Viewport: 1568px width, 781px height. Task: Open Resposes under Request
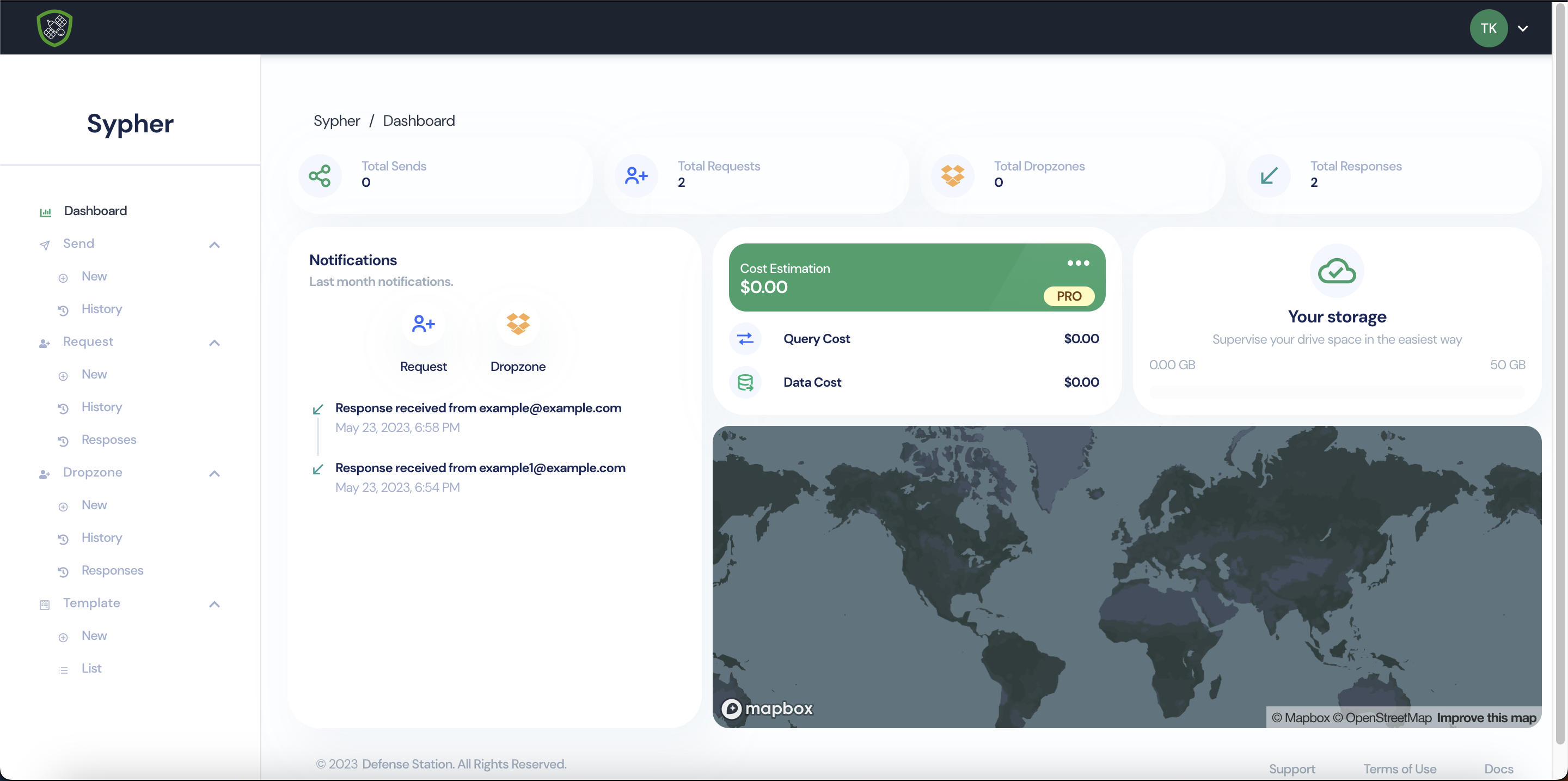tap(109, 440)
